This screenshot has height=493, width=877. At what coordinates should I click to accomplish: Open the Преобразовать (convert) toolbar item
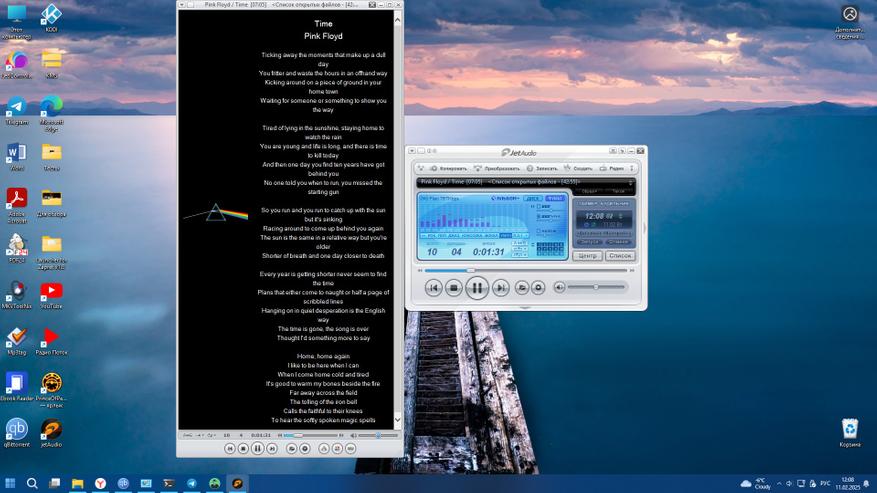[497, 168]
